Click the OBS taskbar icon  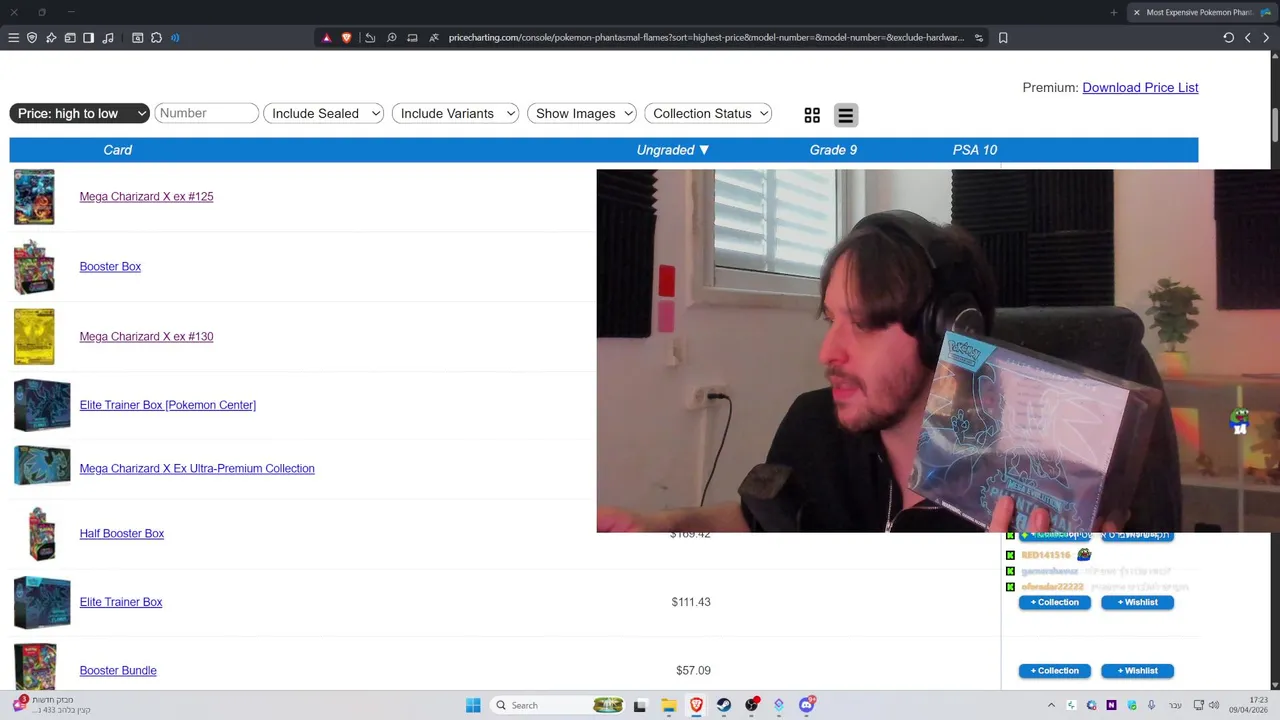pos(751,705)
